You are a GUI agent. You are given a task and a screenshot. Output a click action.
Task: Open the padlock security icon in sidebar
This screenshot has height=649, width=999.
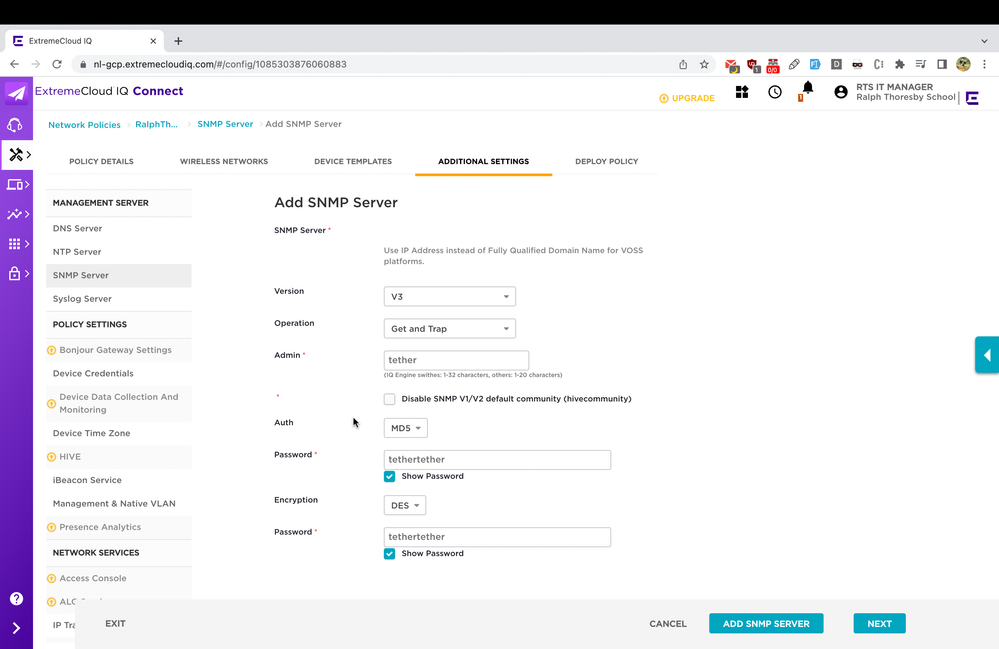(x=16, y=273)
